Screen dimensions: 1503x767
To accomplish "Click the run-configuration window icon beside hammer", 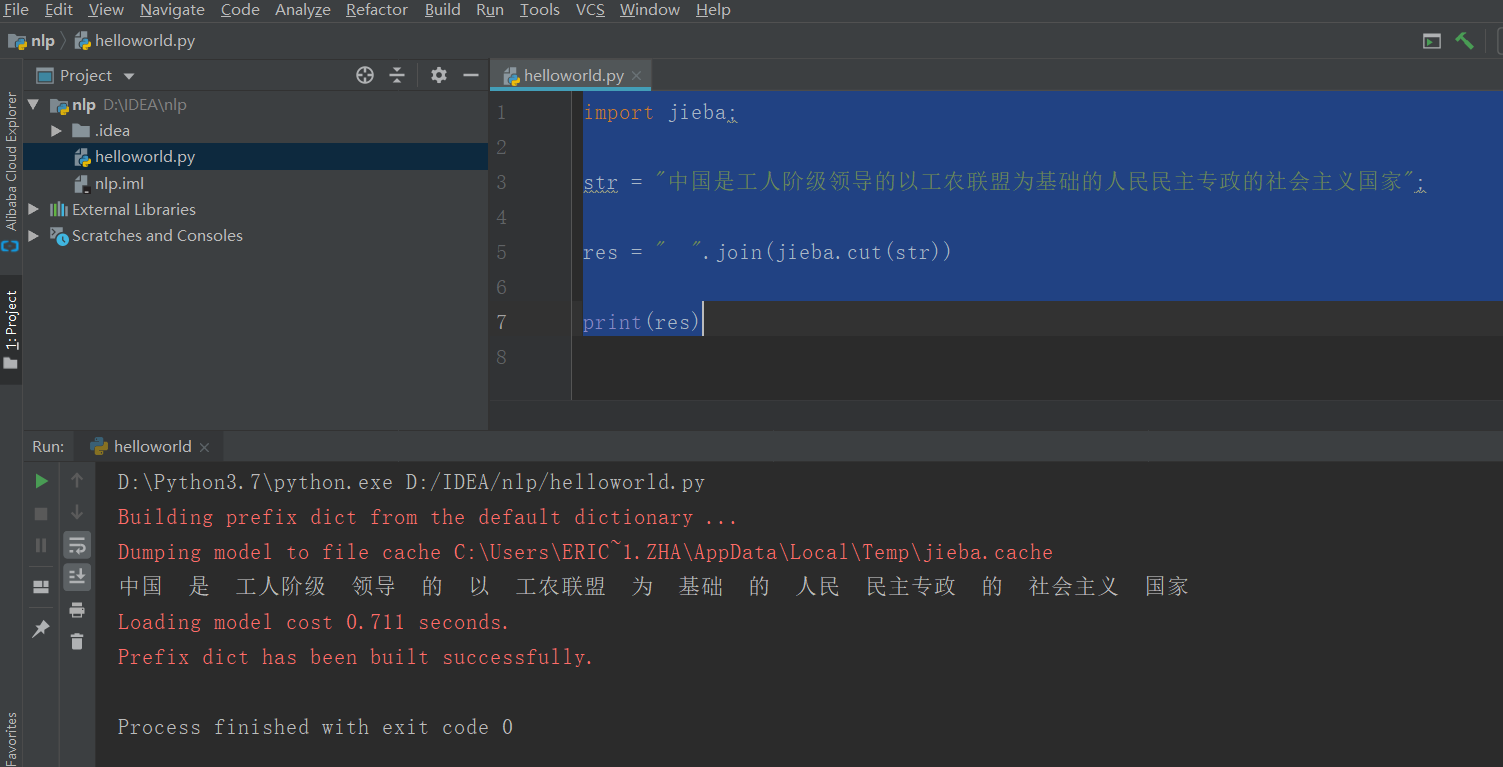I will coord(1432,41).
